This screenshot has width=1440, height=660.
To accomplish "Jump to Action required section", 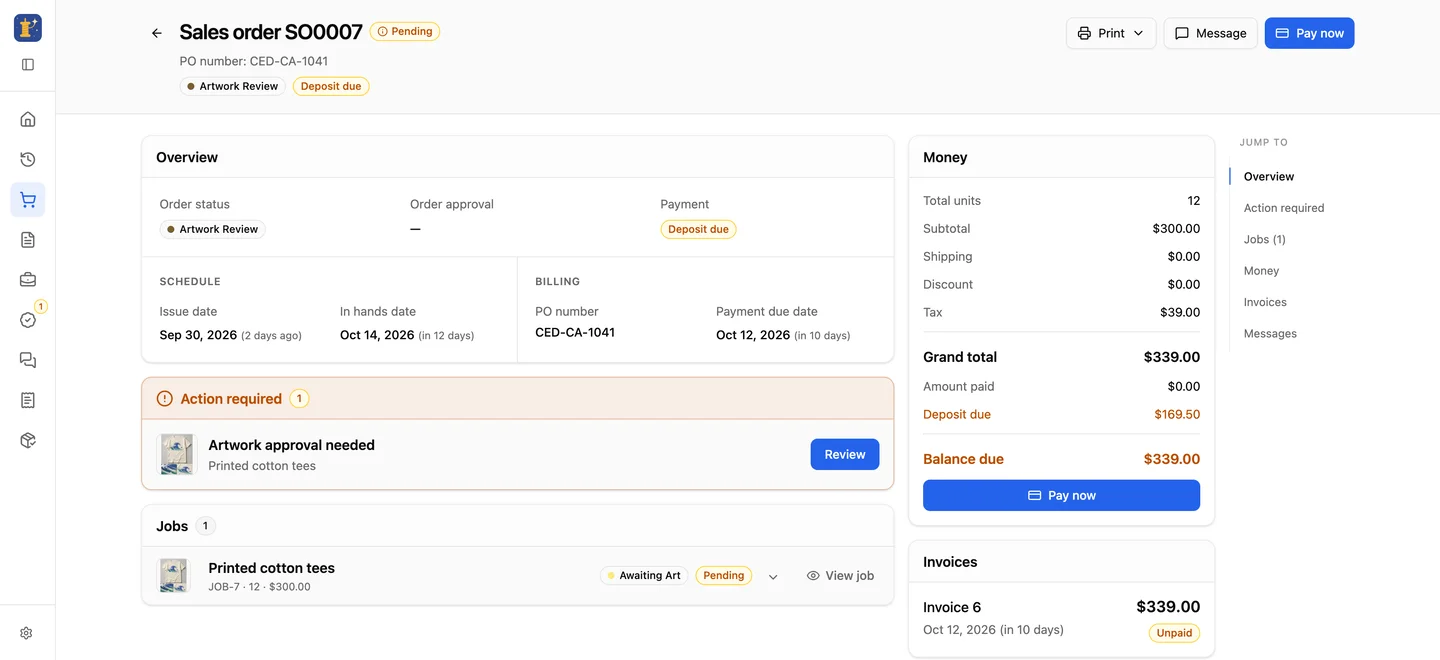I will pos(1284,208).
